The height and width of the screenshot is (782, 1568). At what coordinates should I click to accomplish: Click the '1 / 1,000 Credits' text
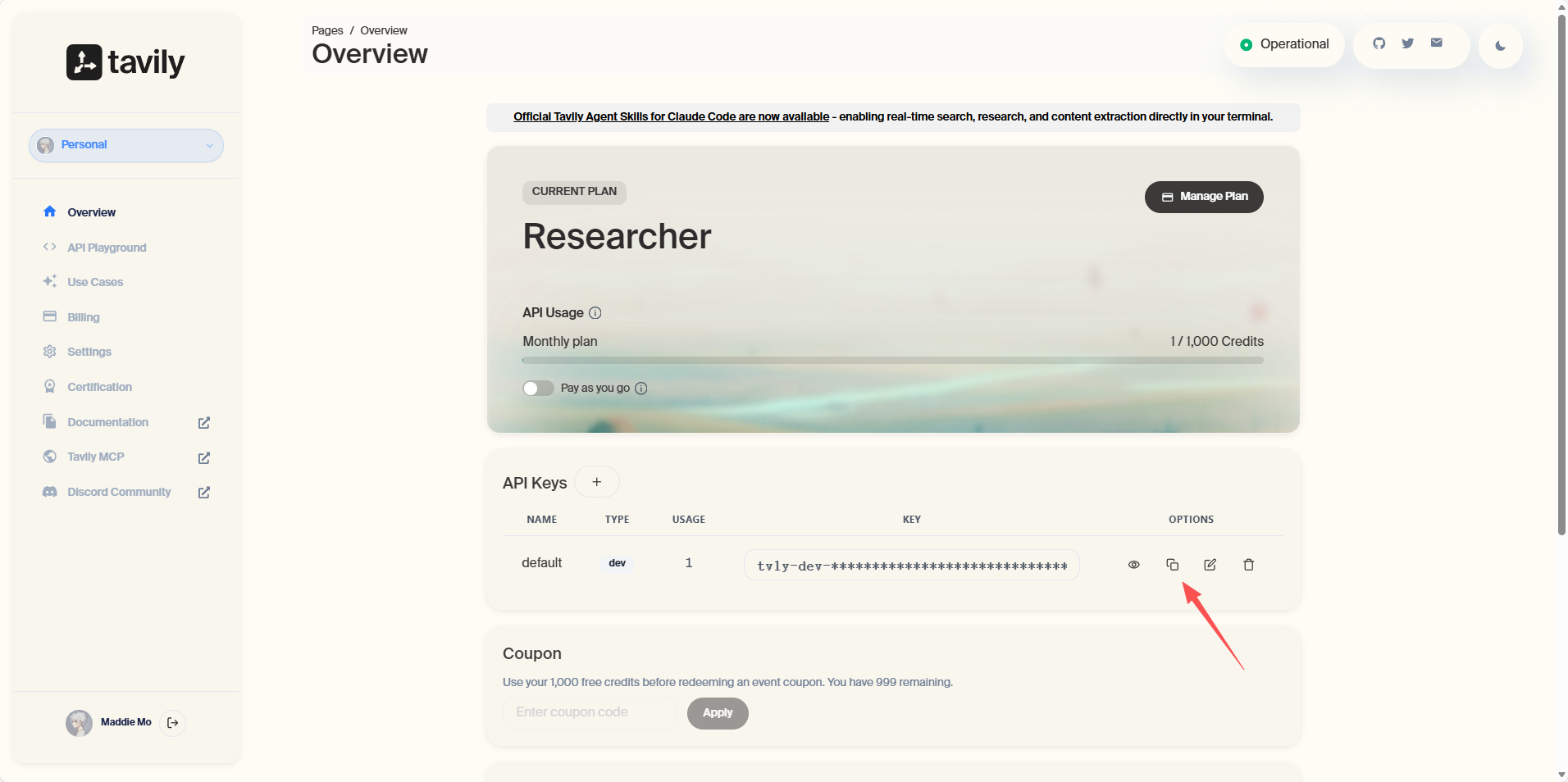[1217, 342]
